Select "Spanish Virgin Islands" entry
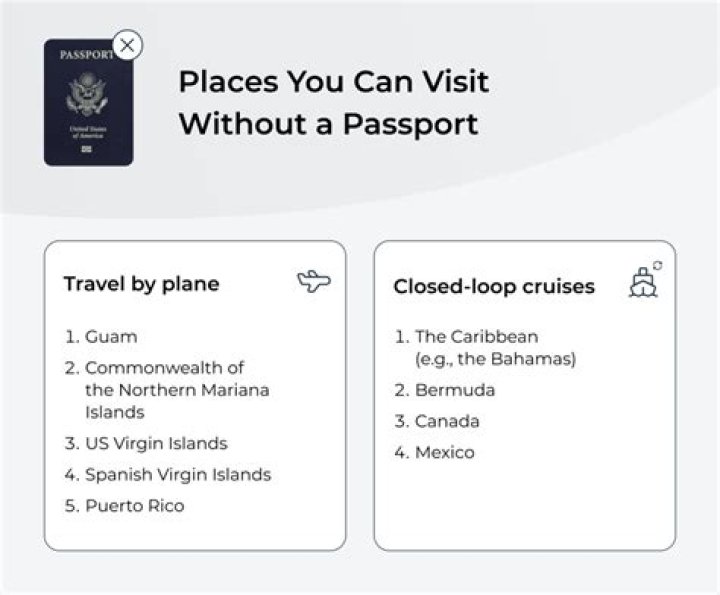 [x=177, y=475]
